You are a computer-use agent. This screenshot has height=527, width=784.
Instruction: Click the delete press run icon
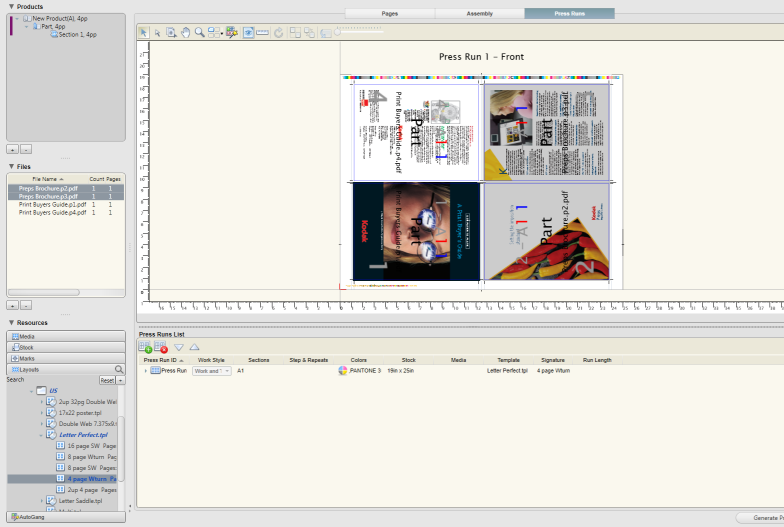click(x=160, y=346)
